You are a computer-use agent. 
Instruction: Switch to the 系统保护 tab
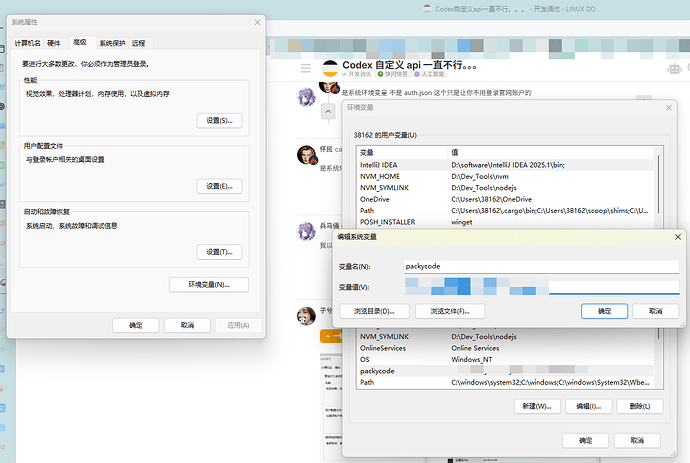coord(112,43)
